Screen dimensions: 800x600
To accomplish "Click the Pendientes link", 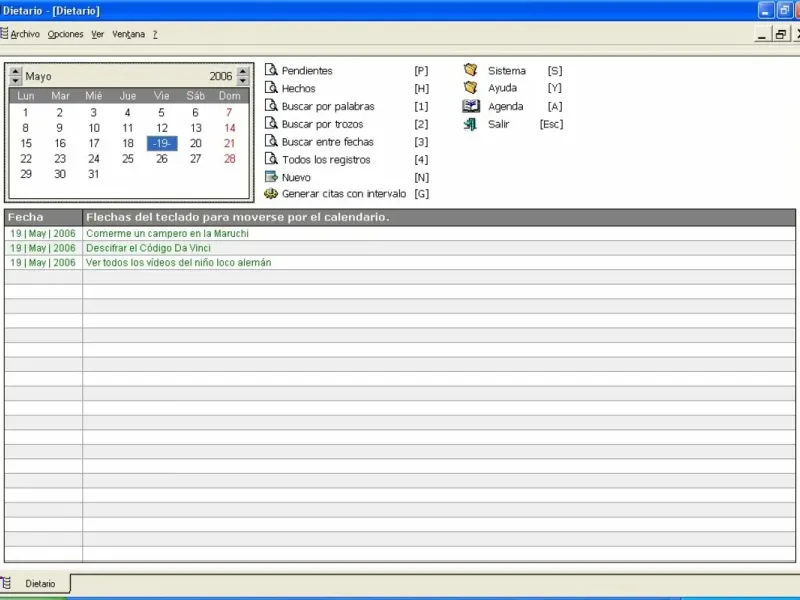I will click(307, 70).
